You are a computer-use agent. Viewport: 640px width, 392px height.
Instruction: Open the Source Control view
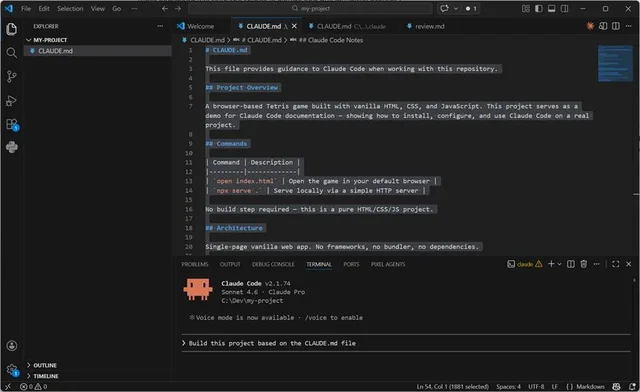coord(12,76)
